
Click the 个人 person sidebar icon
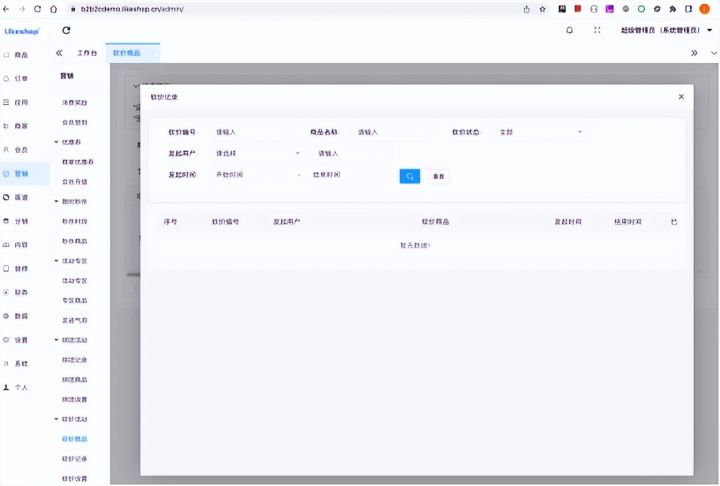(x=6, y=387)
